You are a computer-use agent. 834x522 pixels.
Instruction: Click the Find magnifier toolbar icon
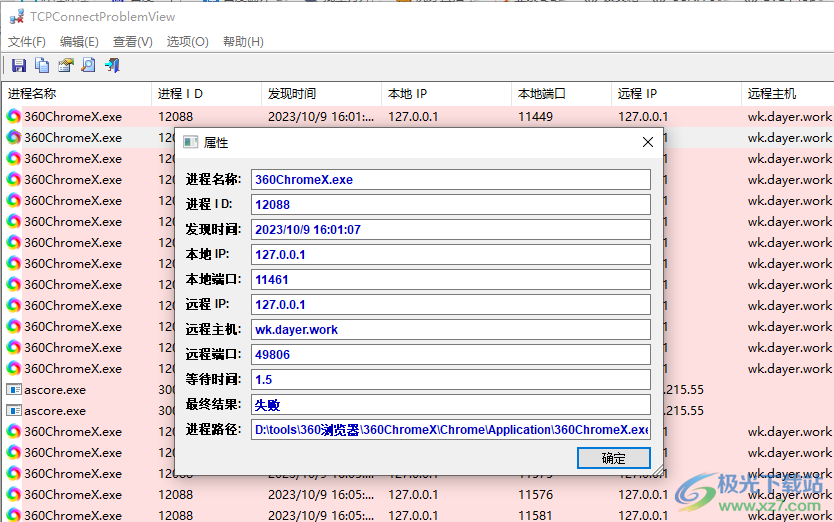(x=88, y=65)
